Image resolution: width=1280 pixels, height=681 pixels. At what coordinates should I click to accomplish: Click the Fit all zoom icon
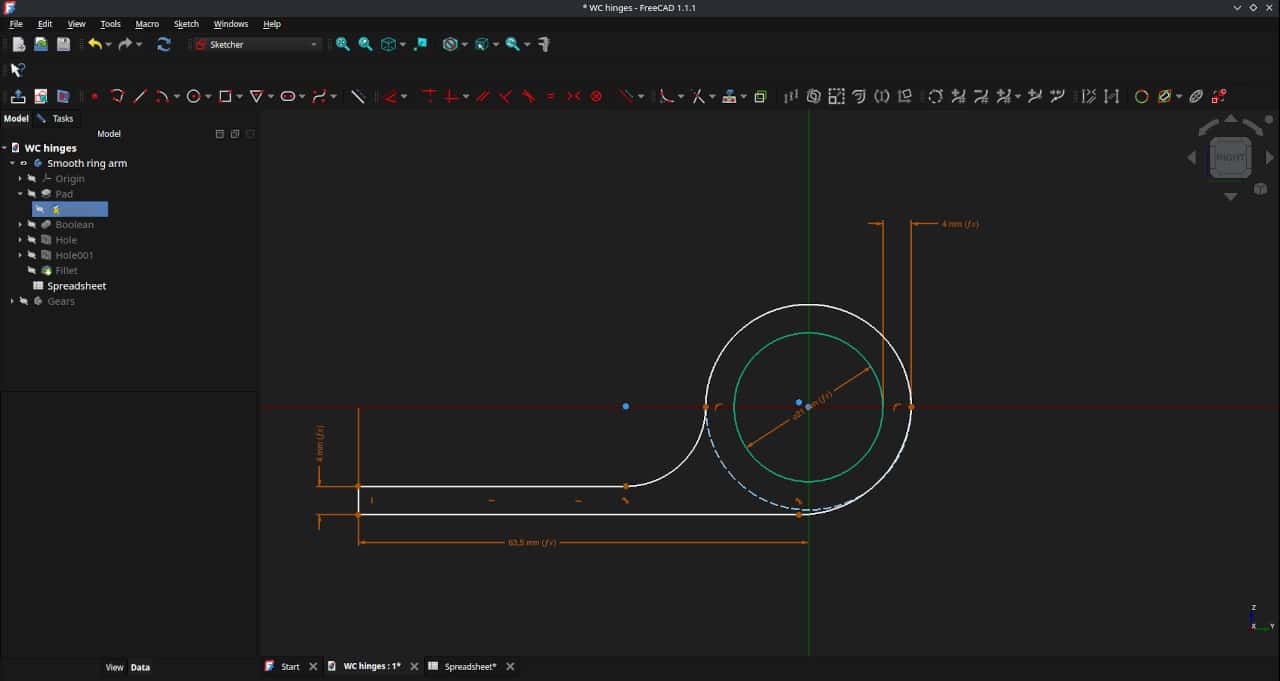click(x=343, y=44)
